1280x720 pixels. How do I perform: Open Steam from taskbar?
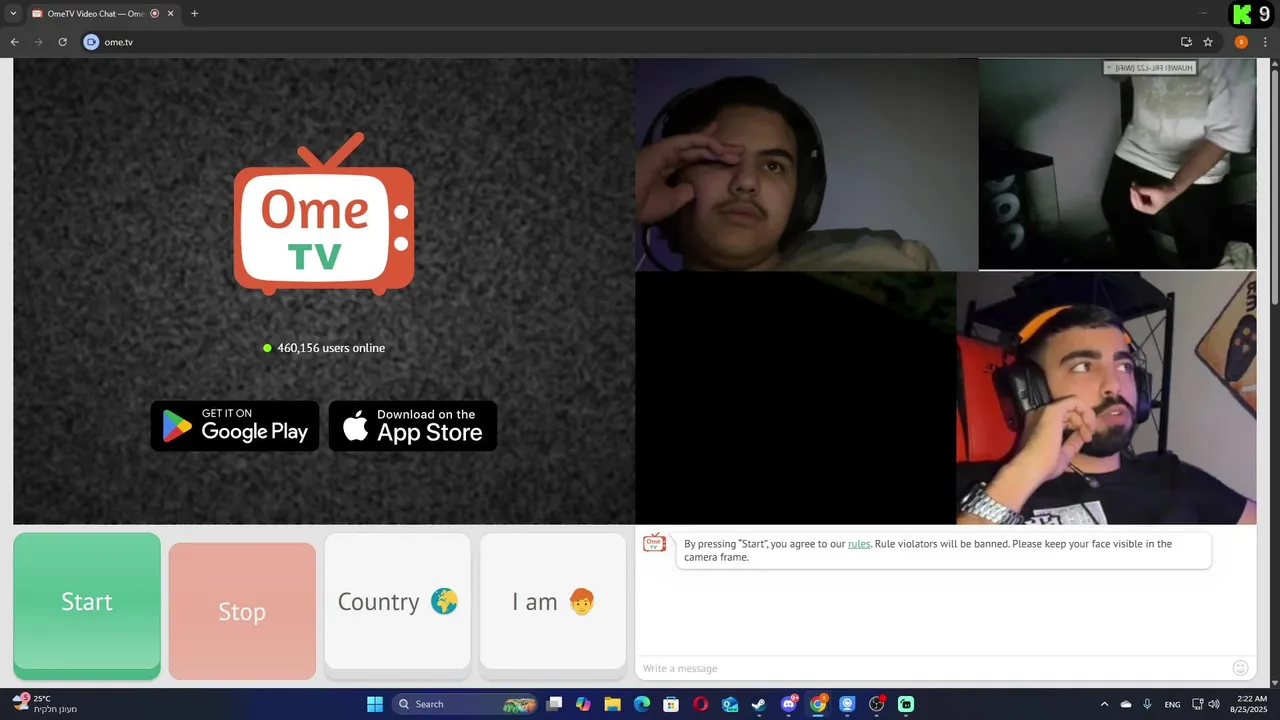[759, 704]
